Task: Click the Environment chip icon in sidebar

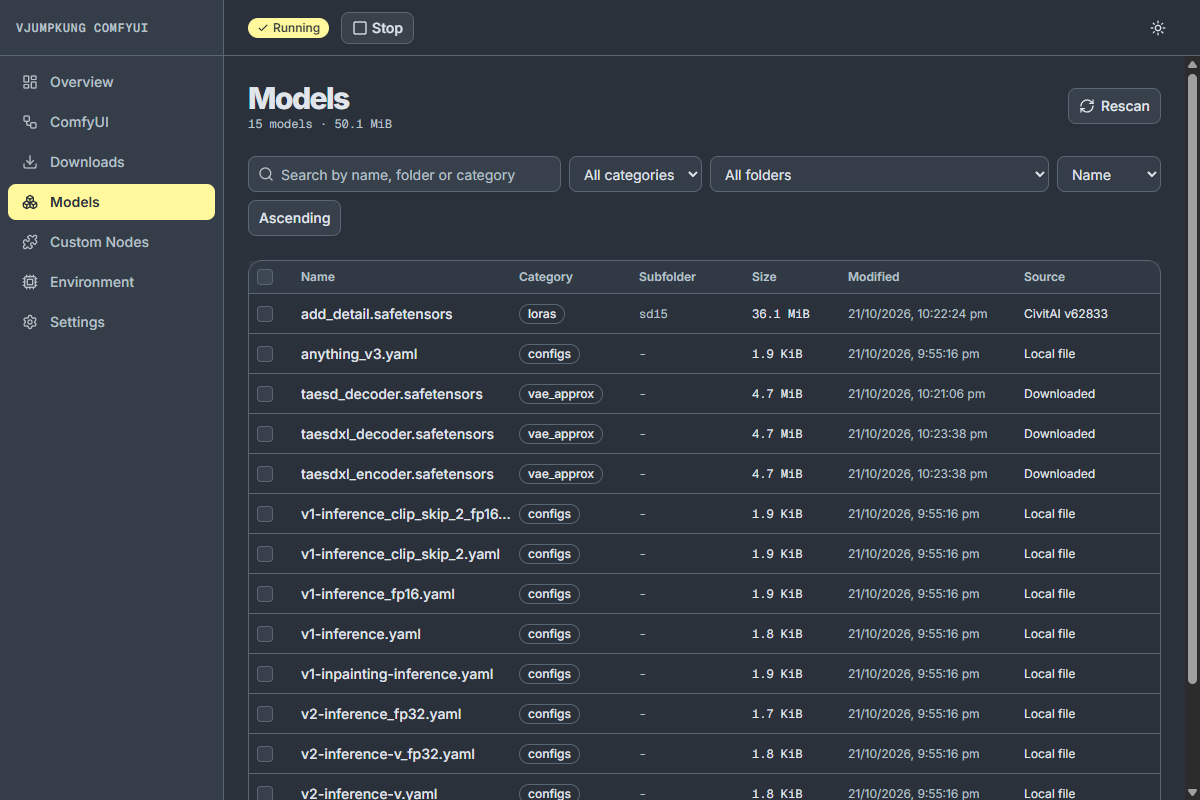Action: click(x=30, y=282)
